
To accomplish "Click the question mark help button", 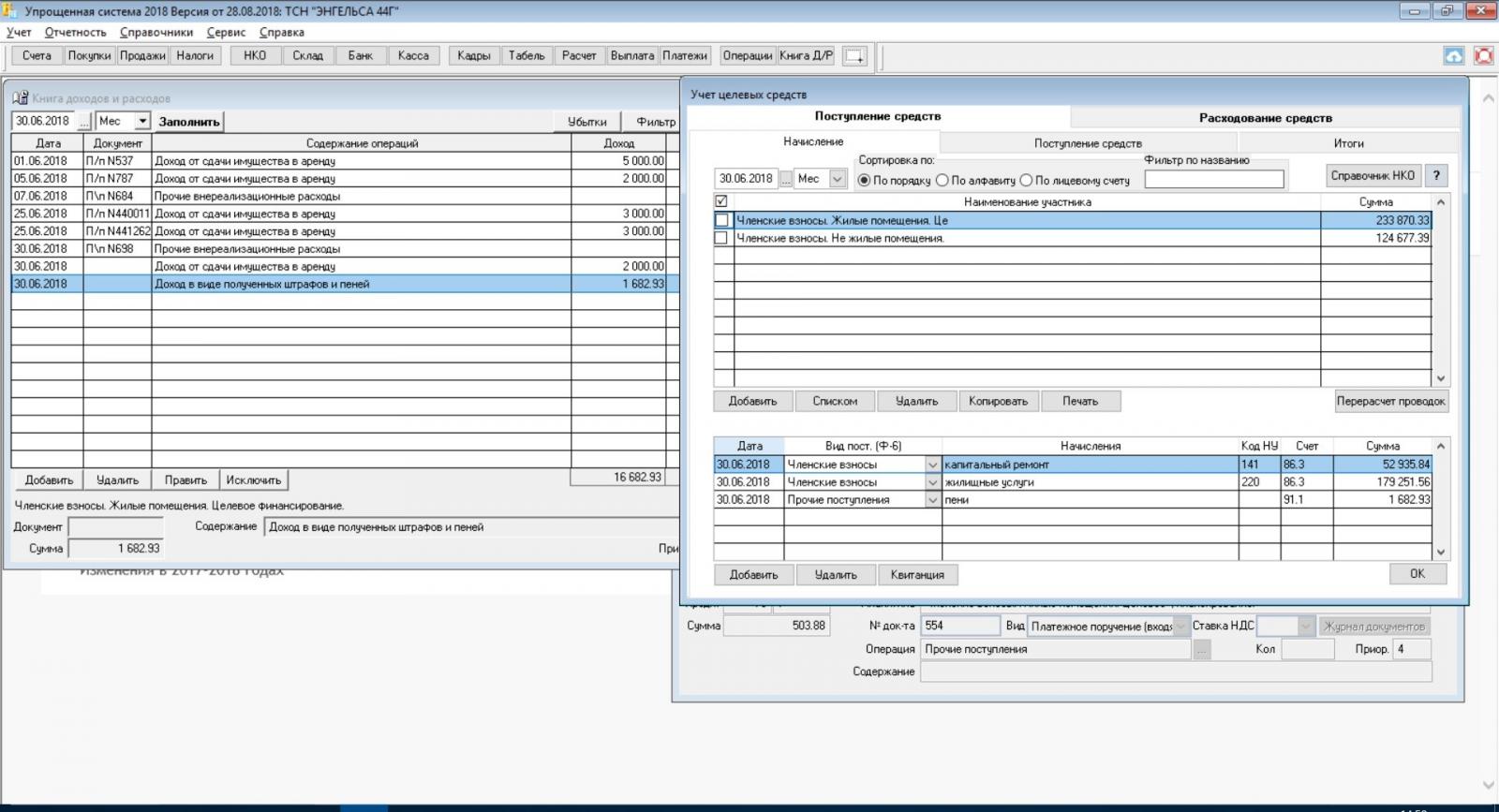I will click(x=1436, y=176).
